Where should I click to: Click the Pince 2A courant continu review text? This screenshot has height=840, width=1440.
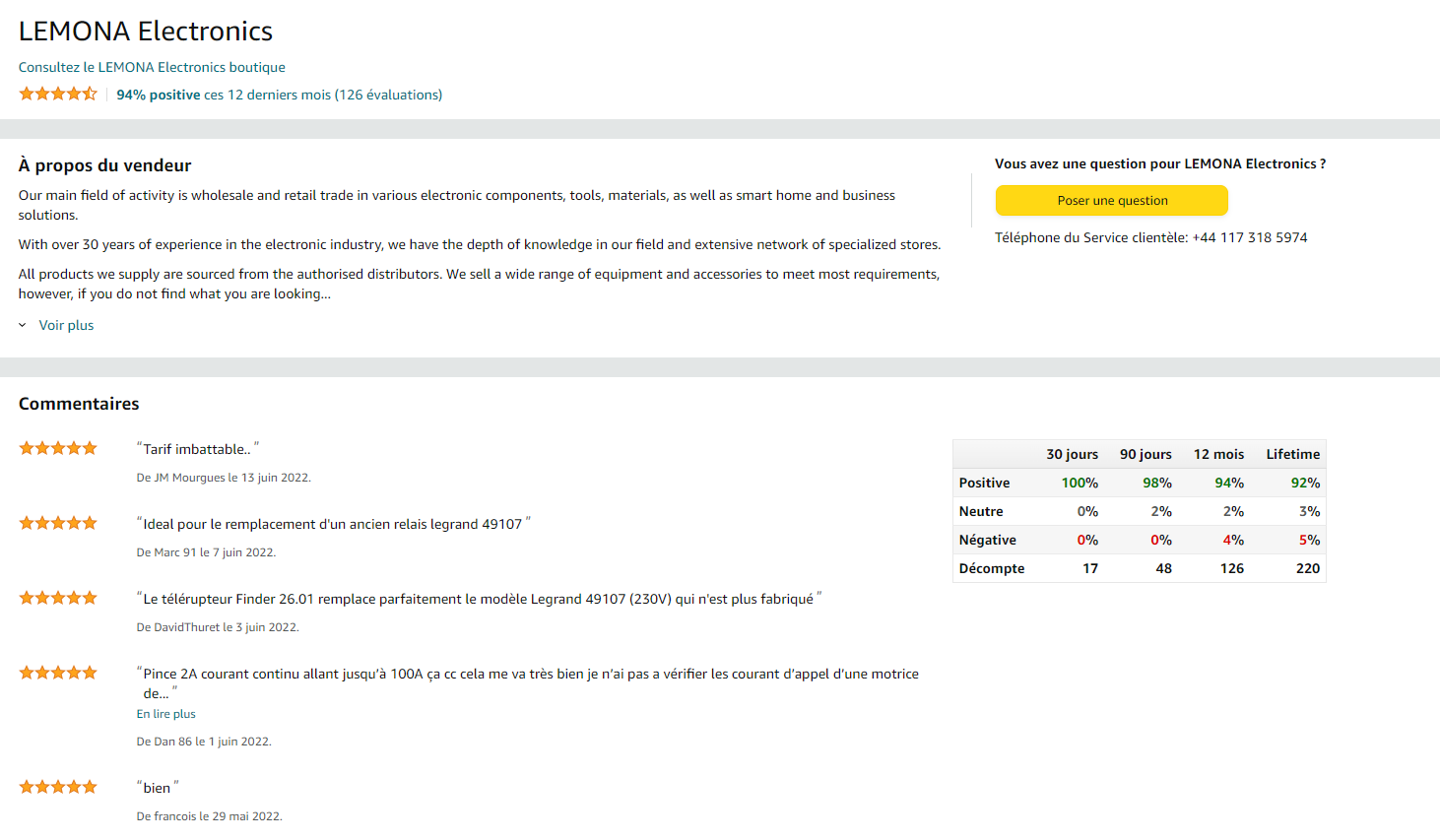coord(528,683)
